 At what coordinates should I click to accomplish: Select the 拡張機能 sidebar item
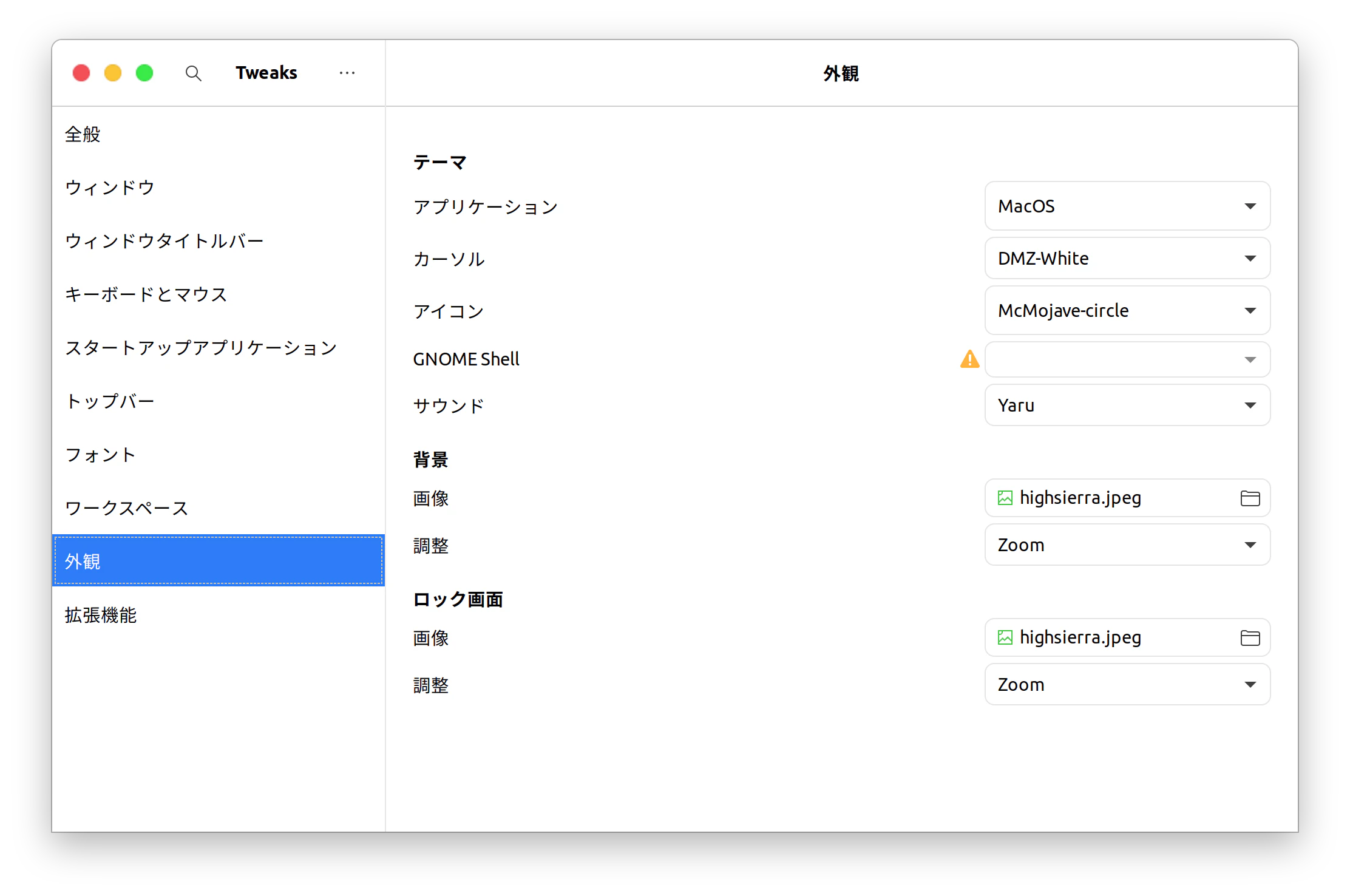click(219, 615)
